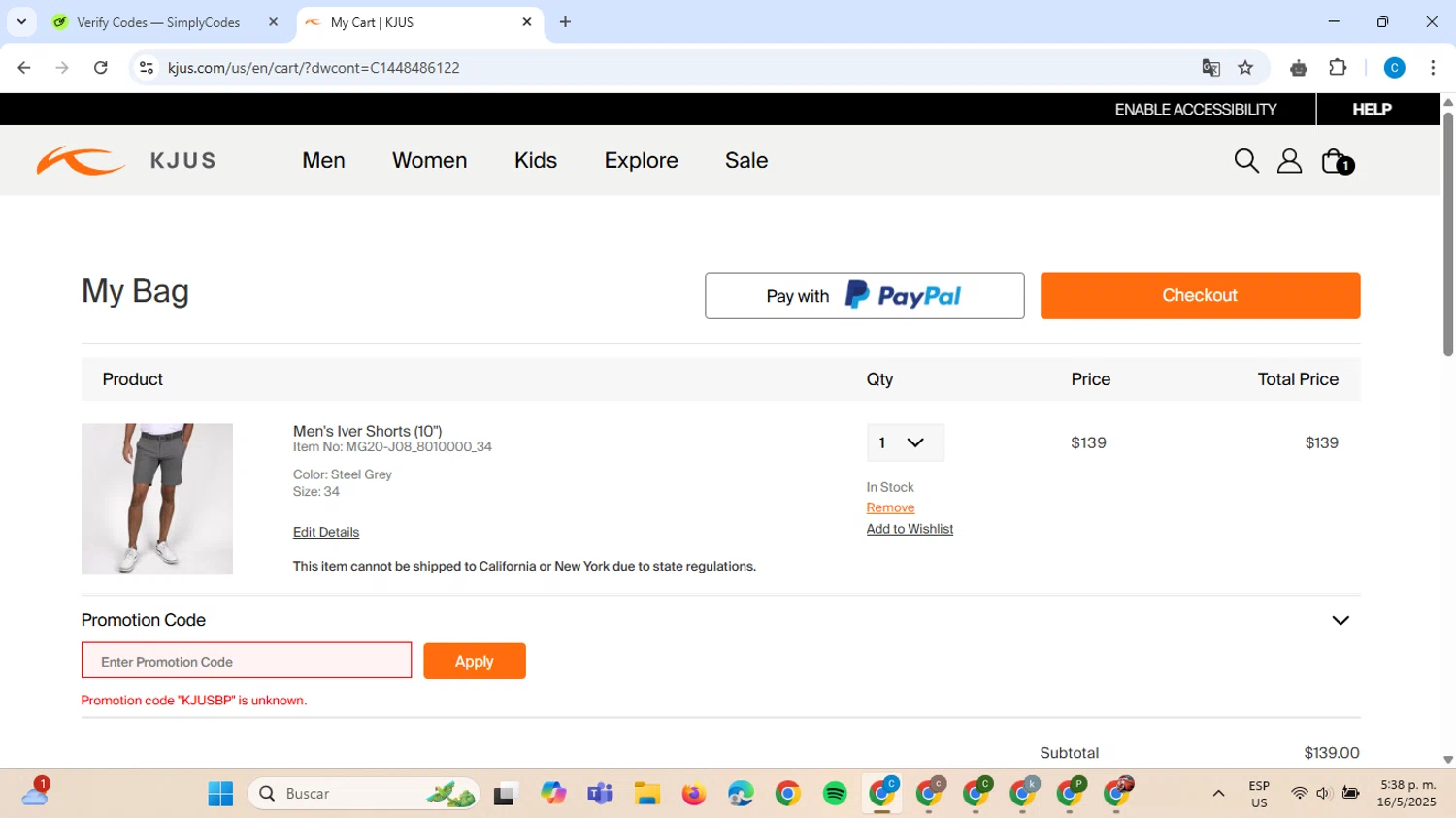Click the taskbar Buscar search box
This screenshot has width=1456, height=818.
coord(364,794)
